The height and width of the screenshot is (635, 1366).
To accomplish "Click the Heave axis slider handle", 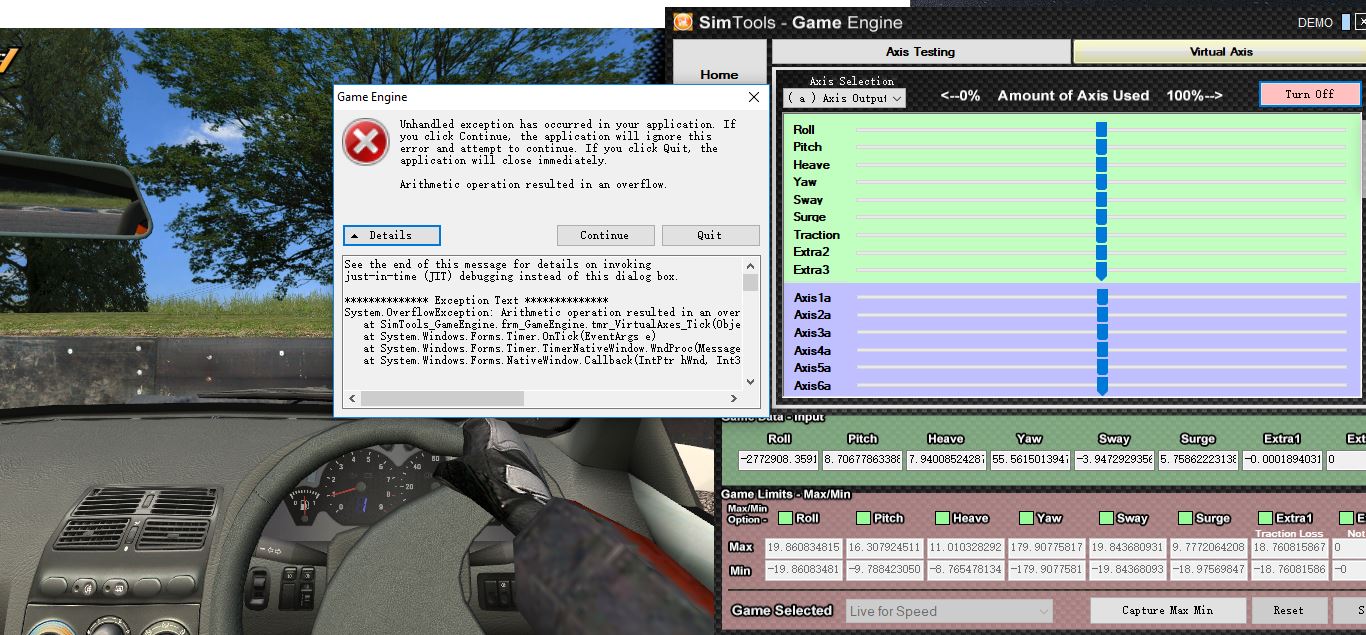I will click(1101, 164).
